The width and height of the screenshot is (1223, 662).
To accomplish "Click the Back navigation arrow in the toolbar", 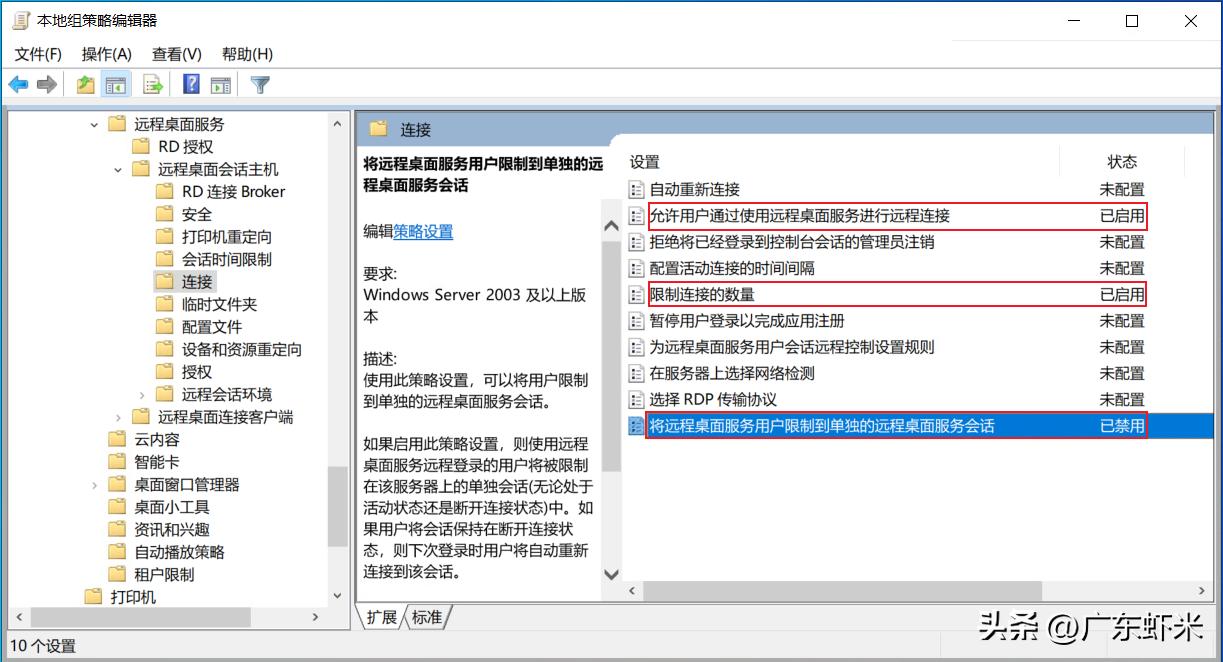I will click(17, 84).
